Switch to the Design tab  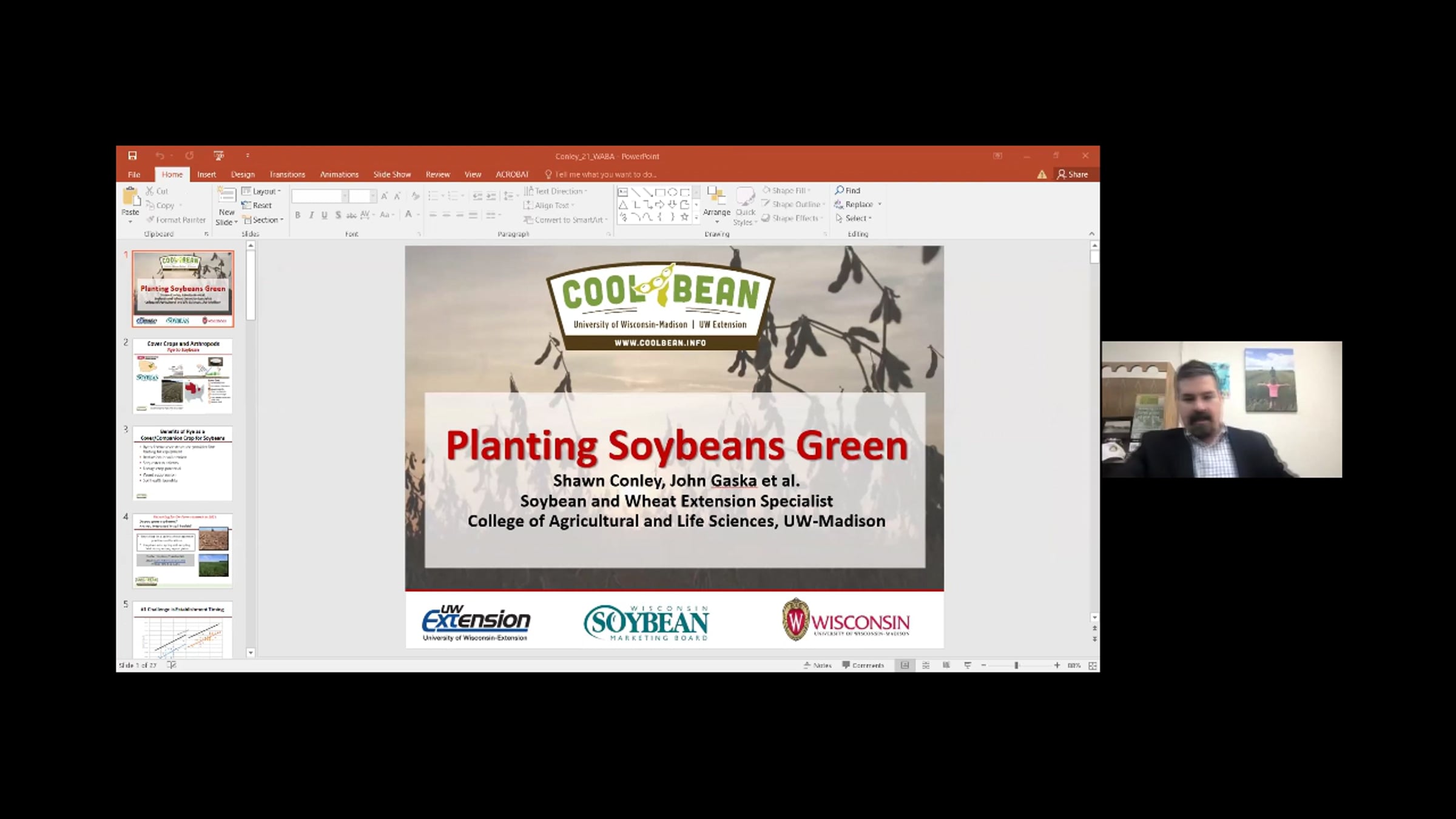coord(243,174)
